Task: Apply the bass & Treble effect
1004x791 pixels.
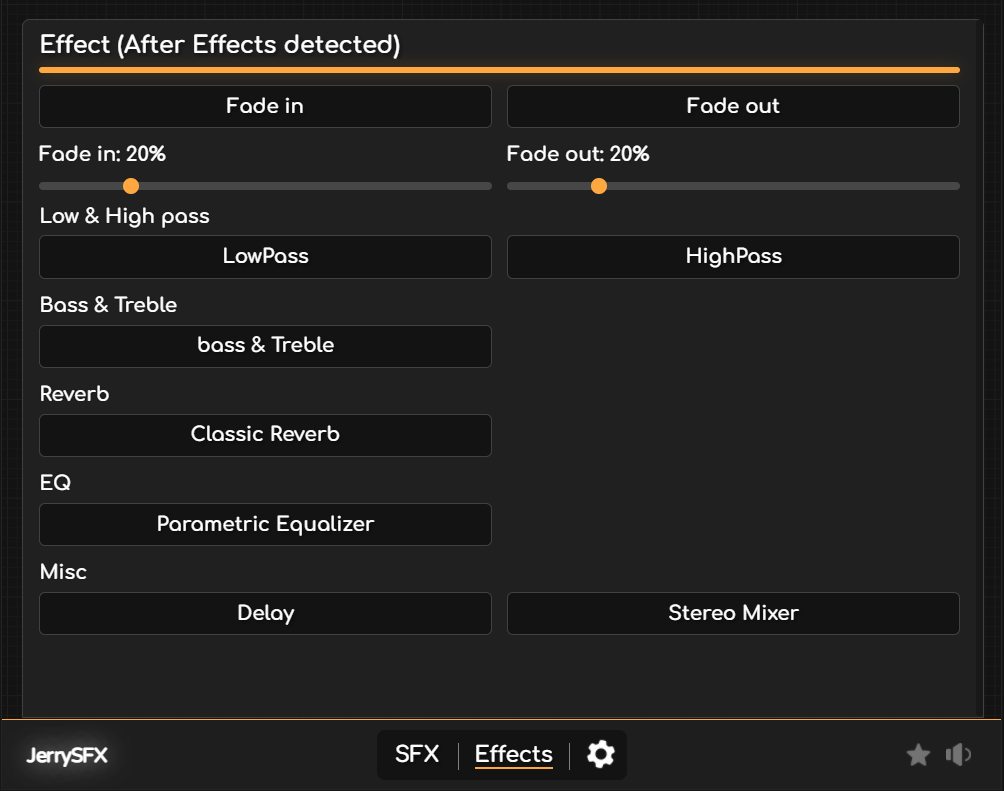Action: click(x=265, y=345)
